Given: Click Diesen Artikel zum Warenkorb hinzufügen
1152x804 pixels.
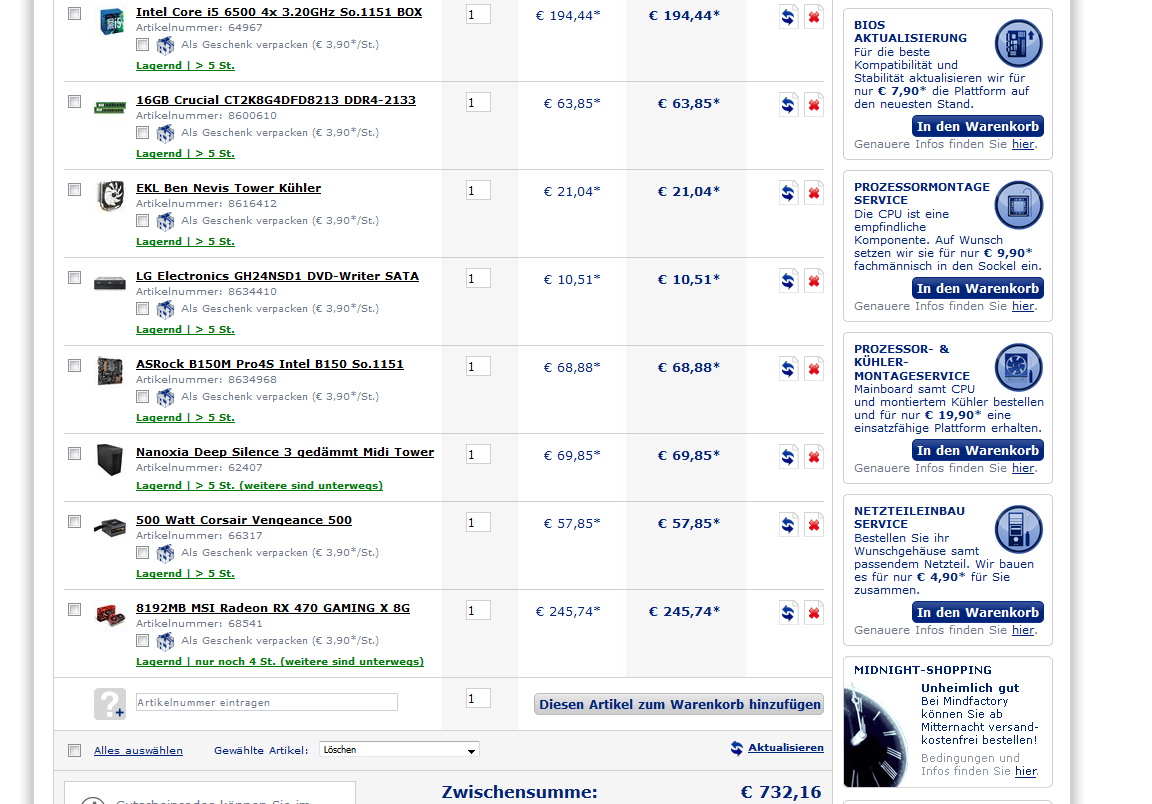Looking at the screenshot, I should pyautogui.click(x=679, y=704).
